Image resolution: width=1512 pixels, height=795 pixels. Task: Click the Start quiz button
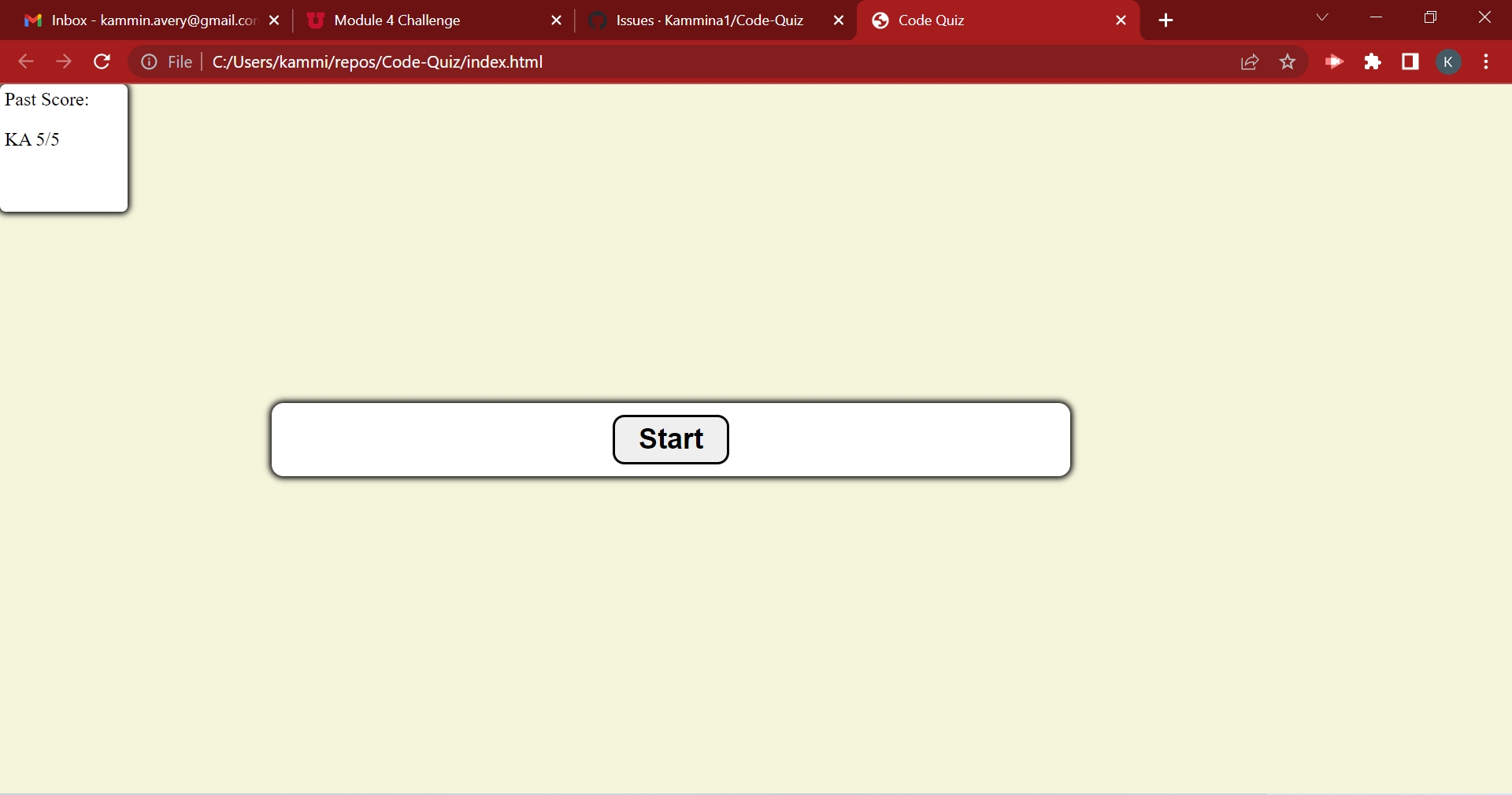(671, 439)
